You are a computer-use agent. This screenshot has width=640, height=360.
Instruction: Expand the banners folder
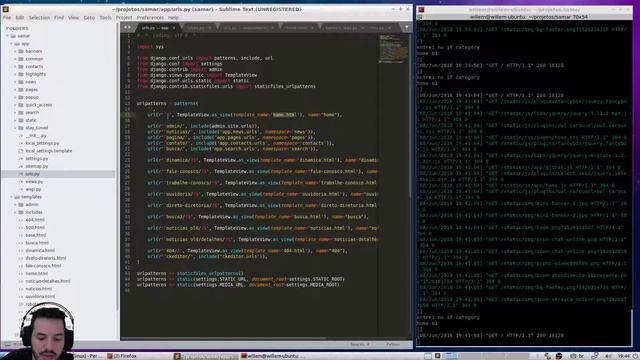click(x=16, y=51)
